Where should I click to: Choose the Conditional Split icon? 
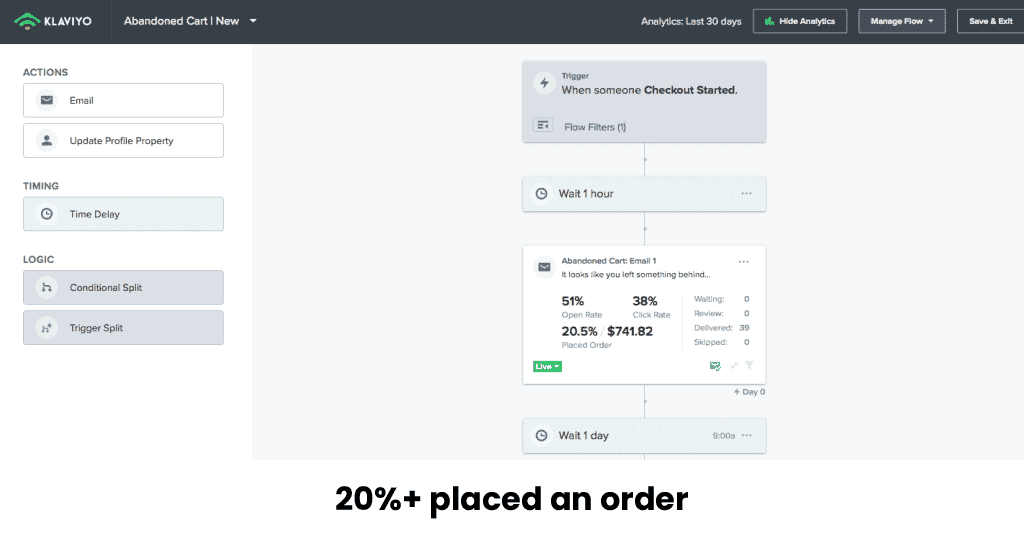coord(47,287)
